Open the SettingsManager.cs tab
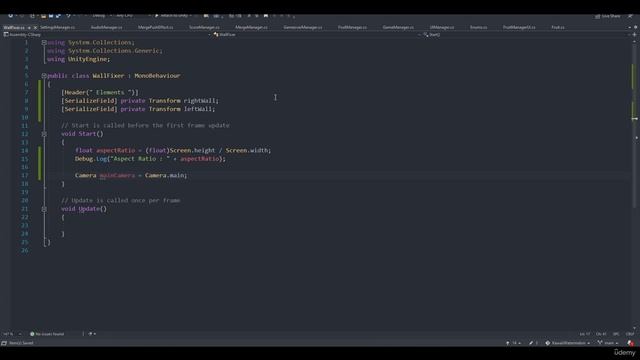This screenshot has width=640, height=360. tap(58, 27)
